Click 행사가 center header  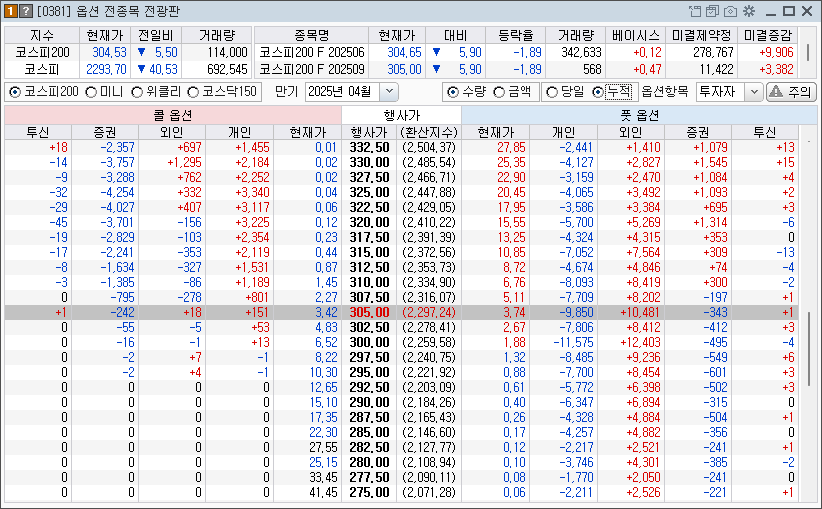pyautogui.click(x=402, y=115)
